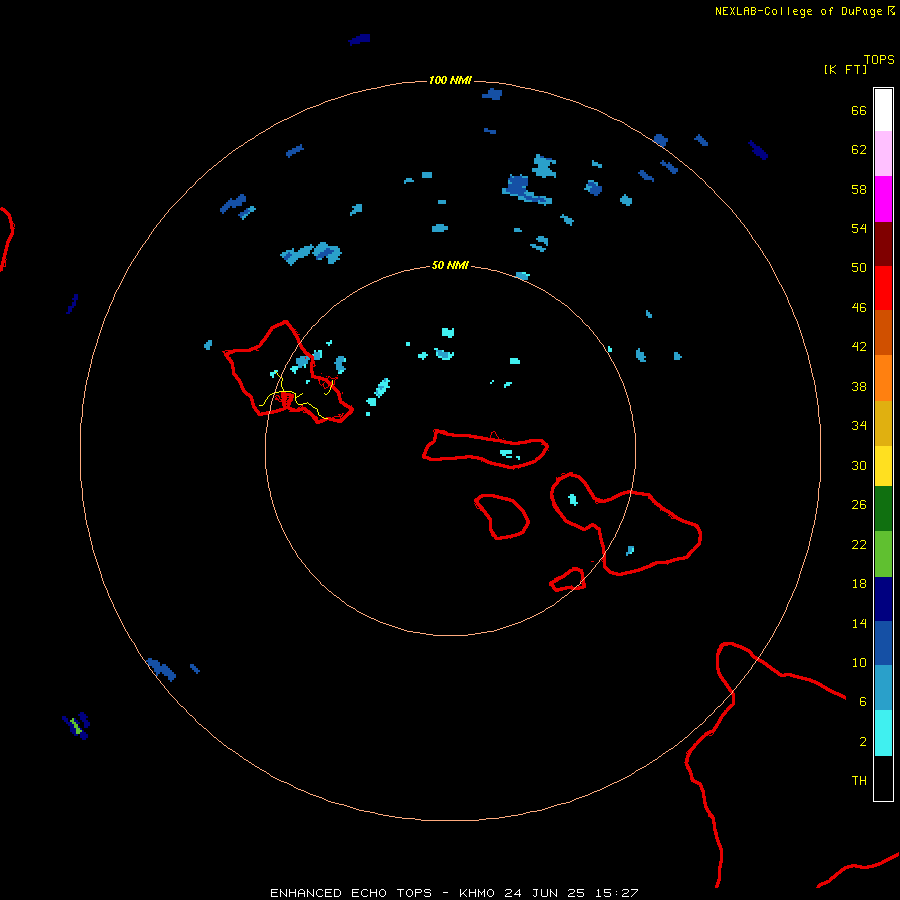The height and width of the screenshot is (900, 900).
Task: Click the TOPS legend title
Action: click(x=879, y=59)
